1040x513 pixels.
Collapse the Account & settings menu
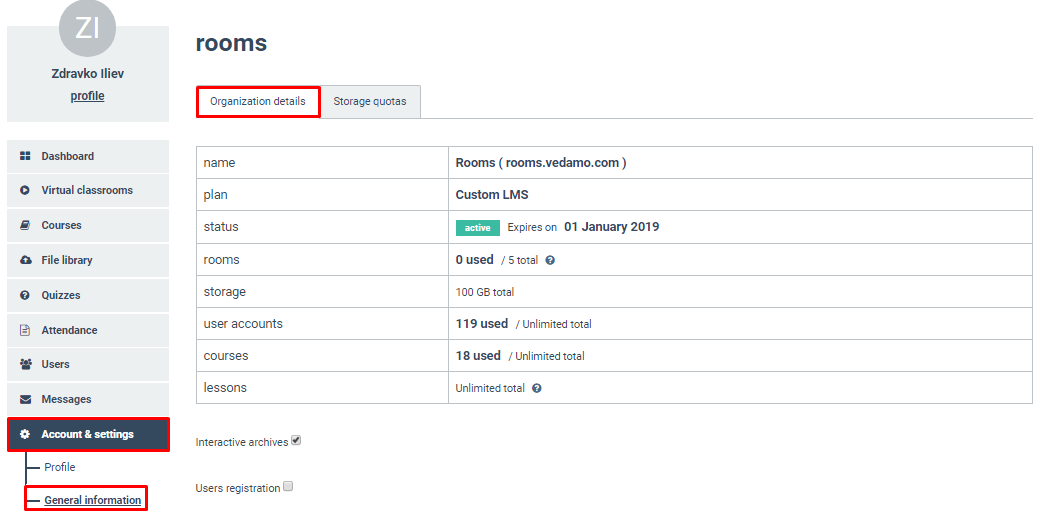88,435
